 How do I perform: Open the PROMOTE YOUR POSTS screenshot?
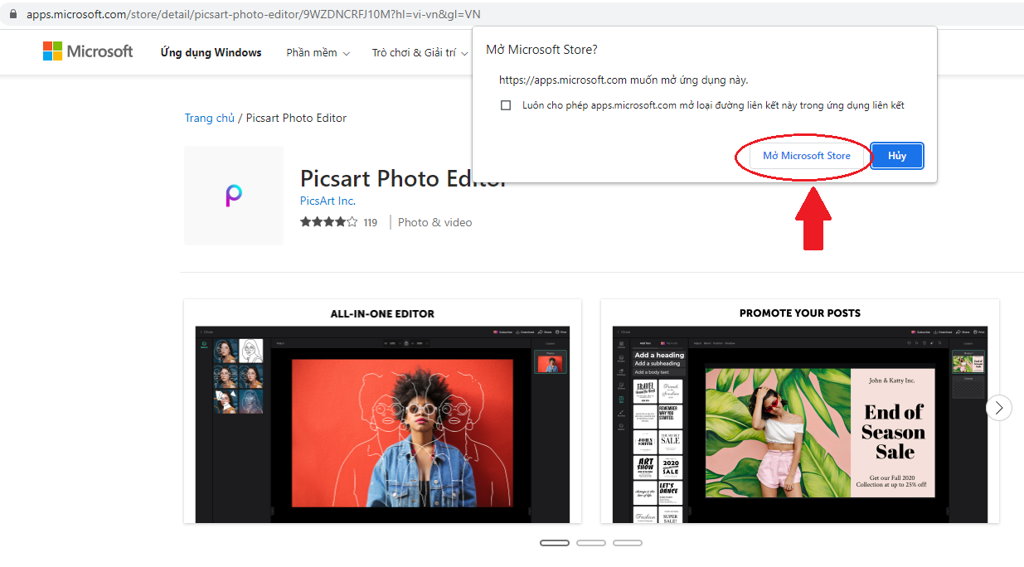800,412
